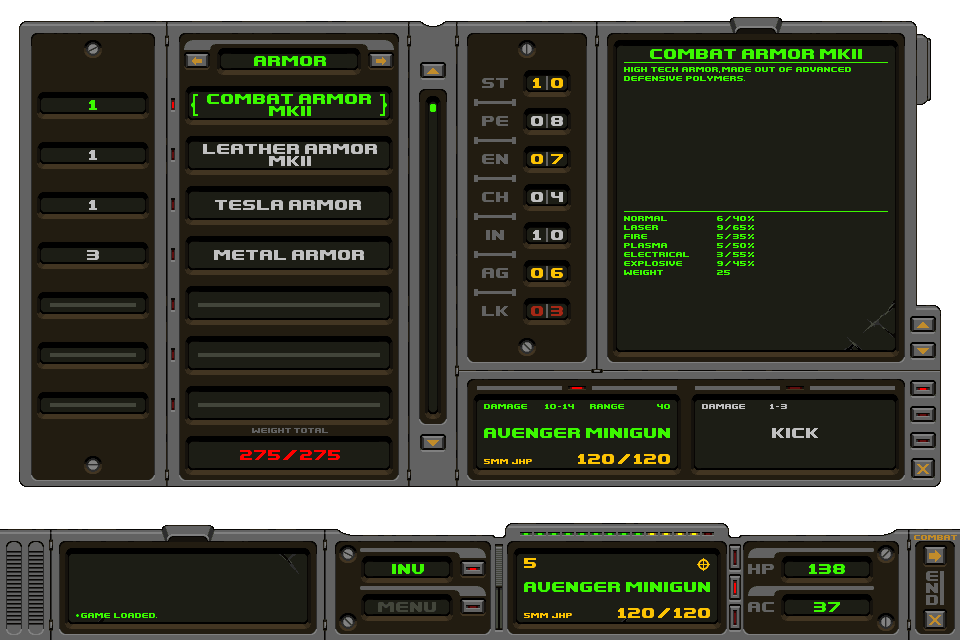This screenshot has height=640, width=960.
Task: Click quantity 1 beside Combat Armor MKII
Action: click(x=92, y=105)
